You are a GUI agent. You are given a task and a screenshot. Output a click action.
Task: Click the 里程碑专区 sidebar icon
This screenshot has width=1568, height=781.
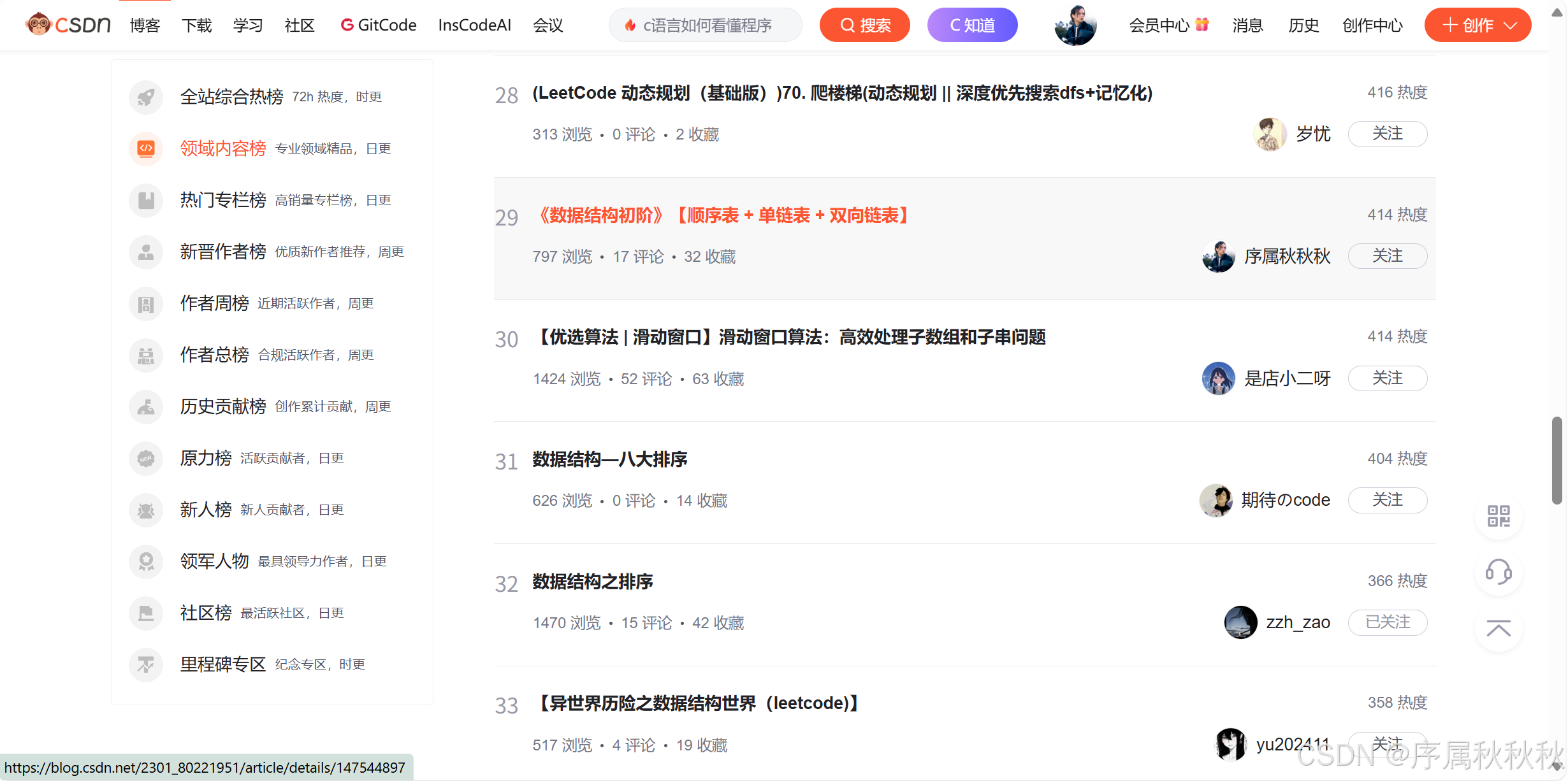146,664
